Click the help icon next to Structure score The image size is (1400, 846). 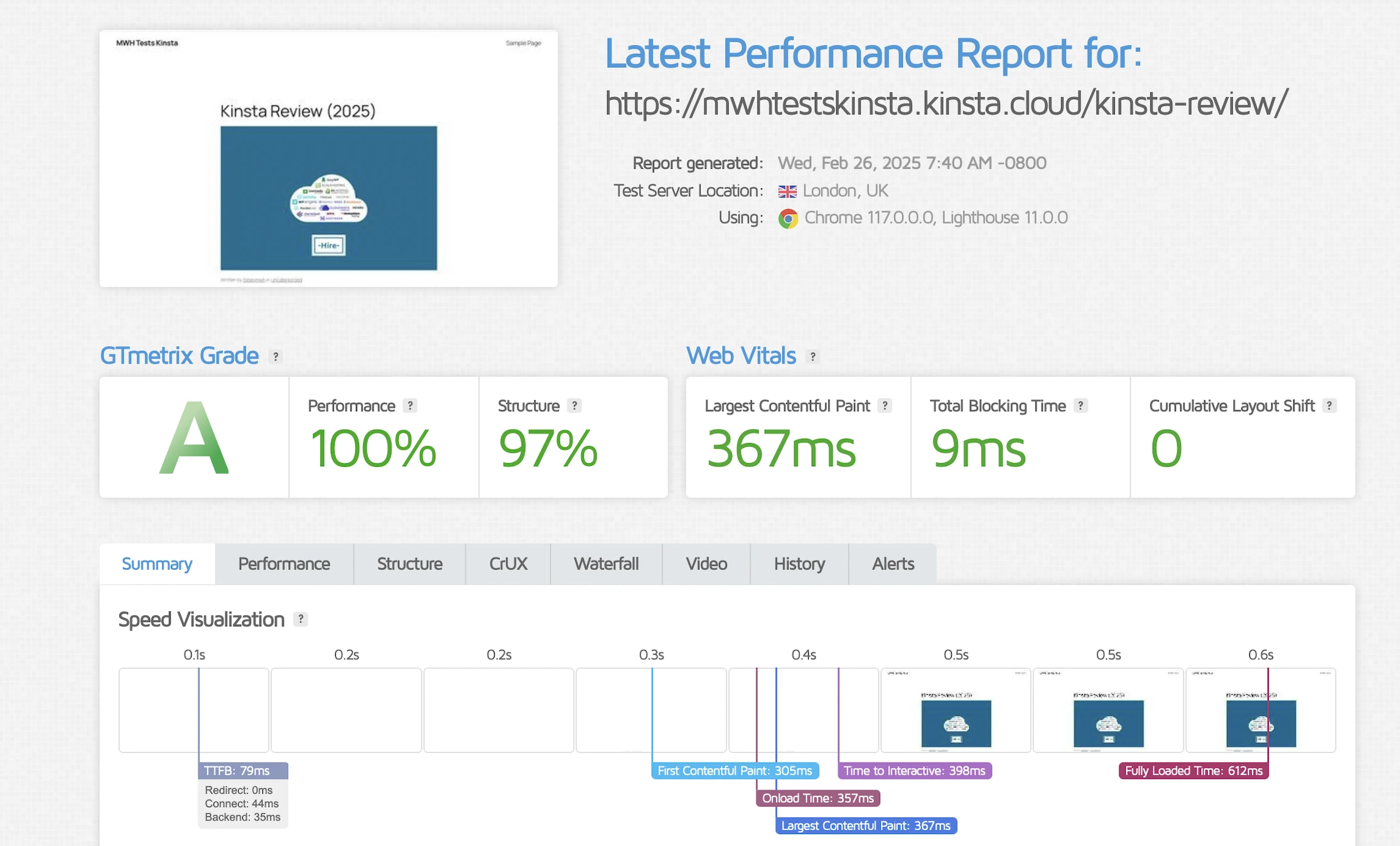pos(574,406)
